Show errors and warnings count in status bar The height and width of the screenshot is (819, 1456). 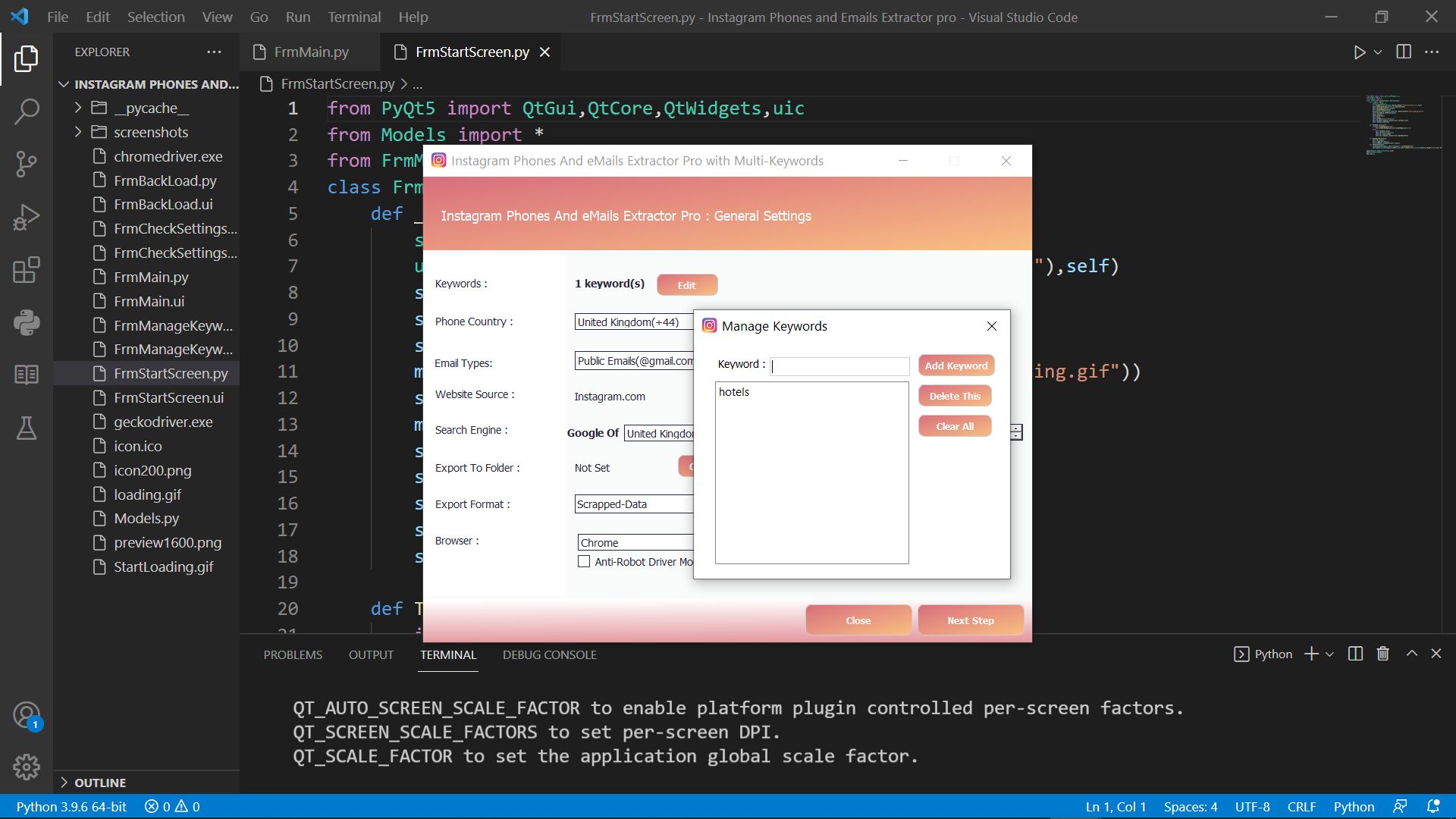coord(172,807)
